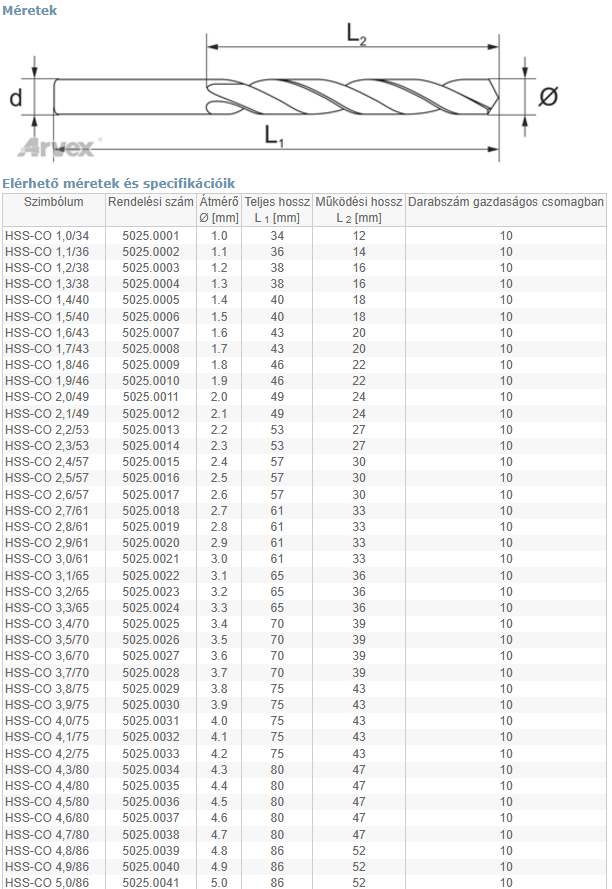The image size is (612, 889).
Task: Click the Rendelési szám column header
Action: (x=150, y=201)
